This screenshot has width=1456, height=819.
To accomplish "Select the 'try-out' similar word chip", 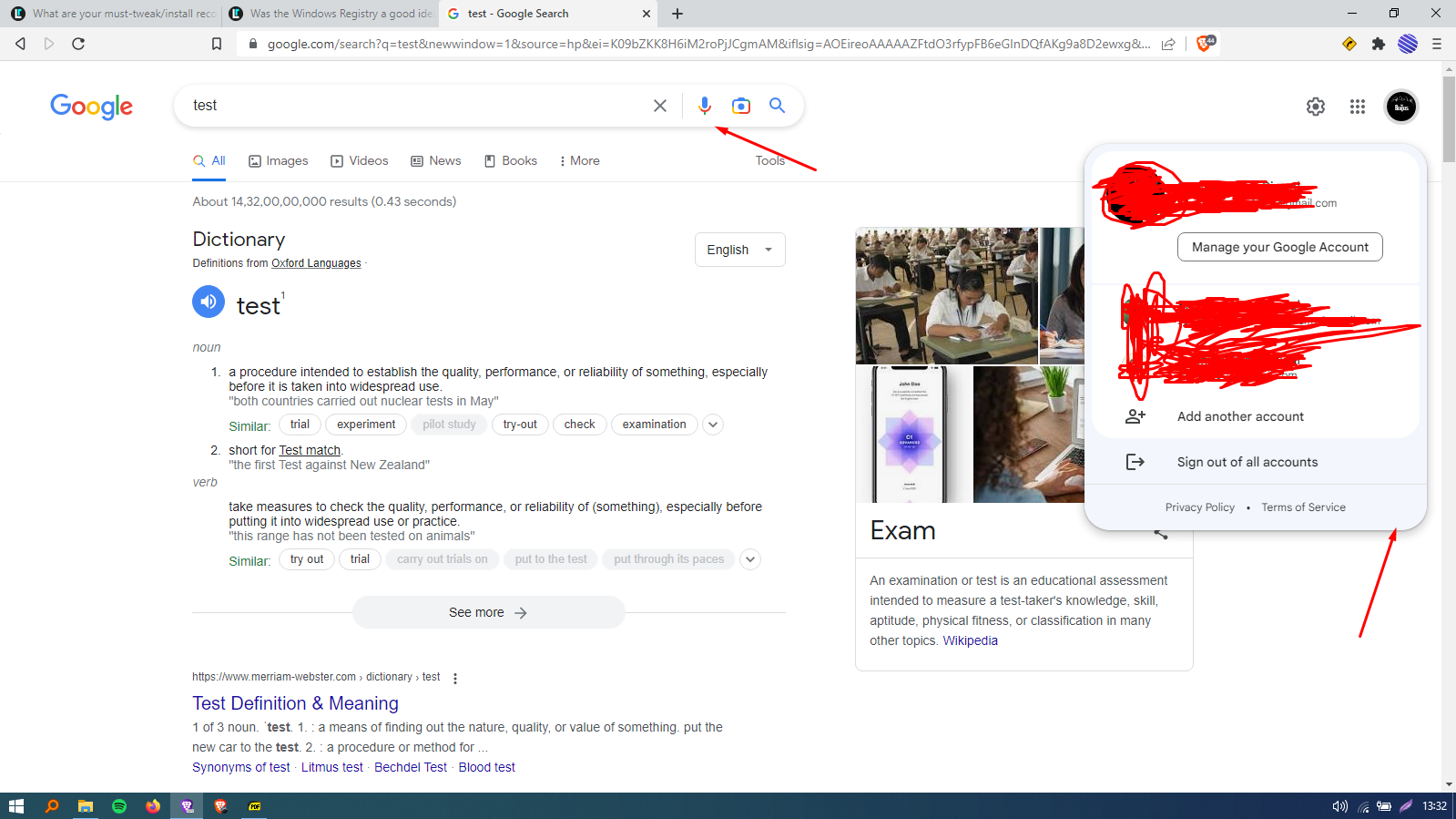I will pos(520,425).
